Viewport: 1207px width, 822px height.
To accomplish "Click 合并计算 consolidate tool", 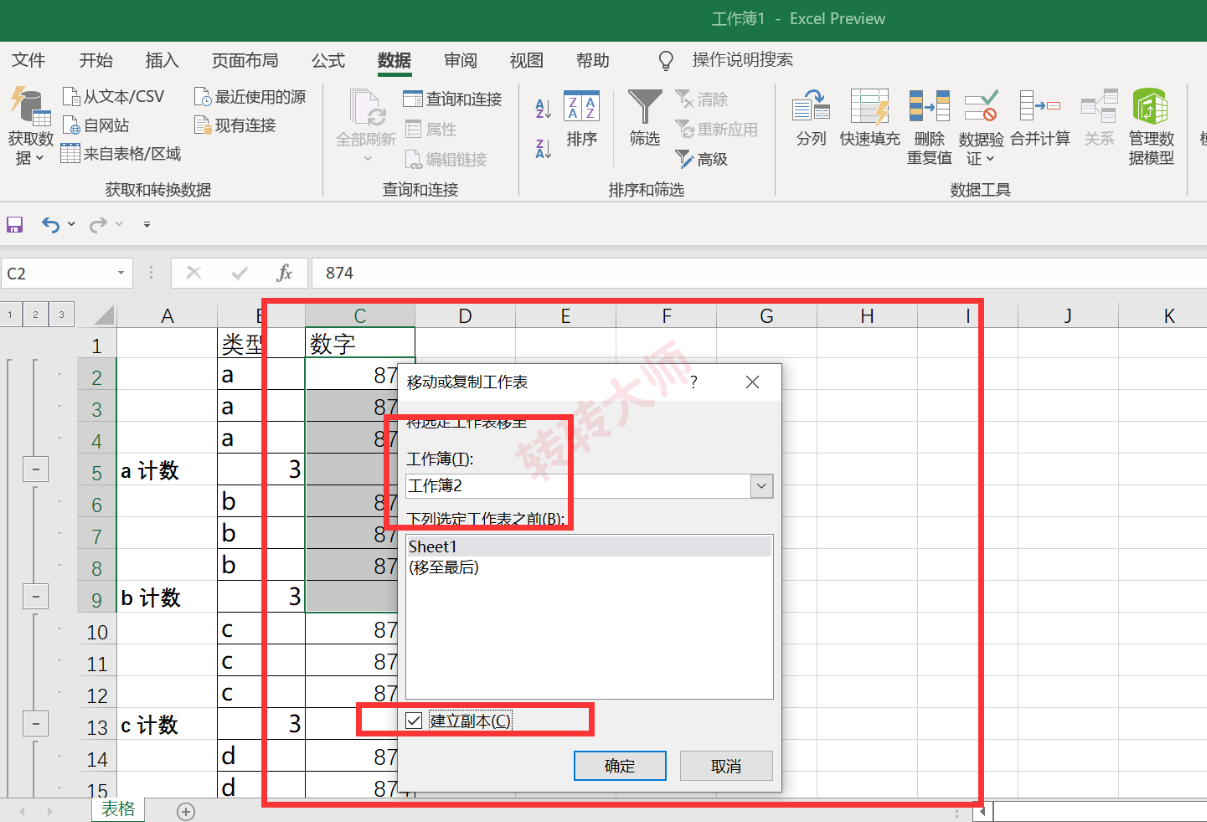I will pos(1040,120).
